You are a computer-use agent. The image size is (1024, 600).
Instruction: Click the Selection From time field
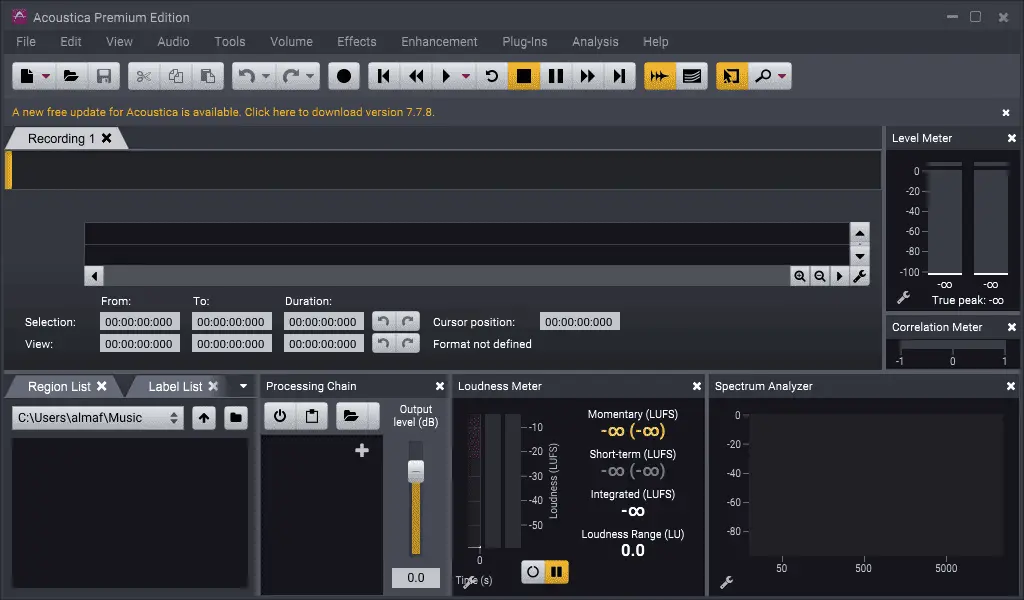coord(139,322)
